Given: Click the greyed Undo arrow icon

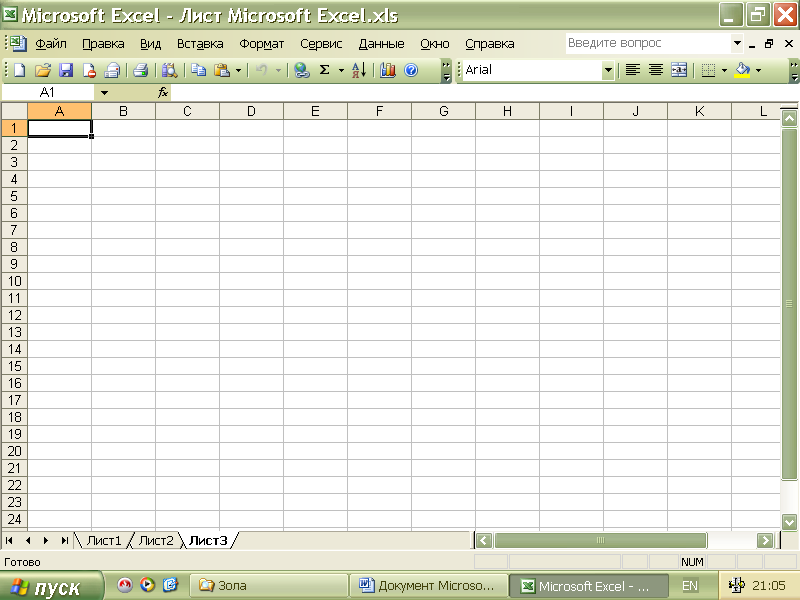Looking at the screenshot, I should click(x=261, y=70).
